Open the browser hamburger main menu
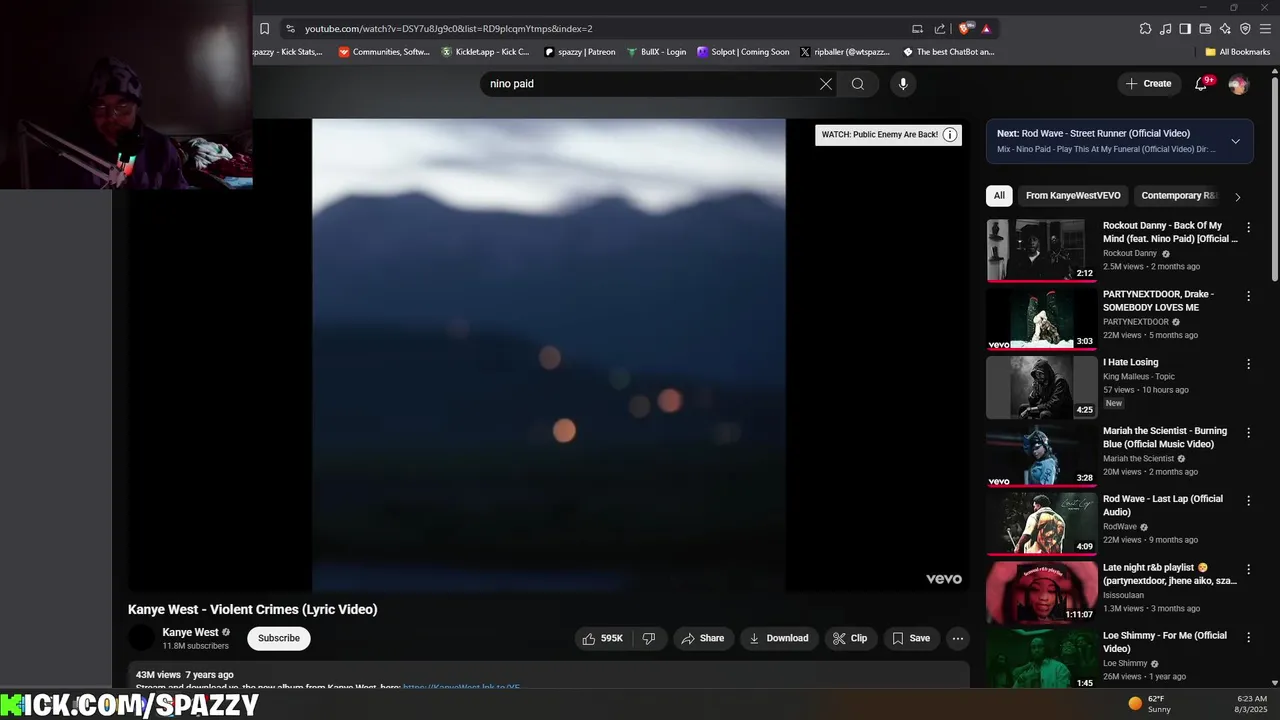This screenshot has width=1280, height=720. click(1265, 29)
